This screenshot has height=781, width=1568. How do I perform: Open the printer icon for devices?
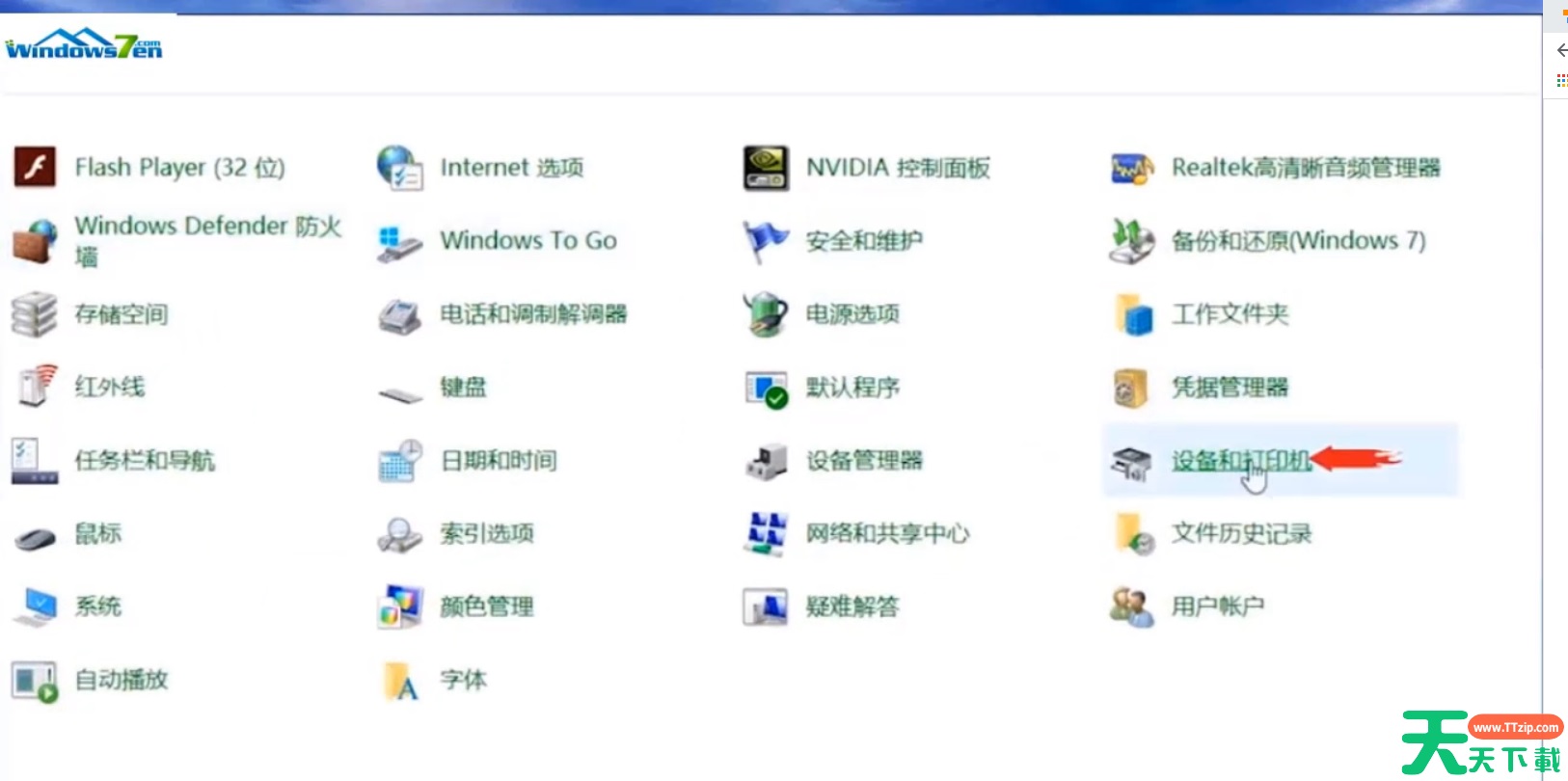[x=1131, y=462]
